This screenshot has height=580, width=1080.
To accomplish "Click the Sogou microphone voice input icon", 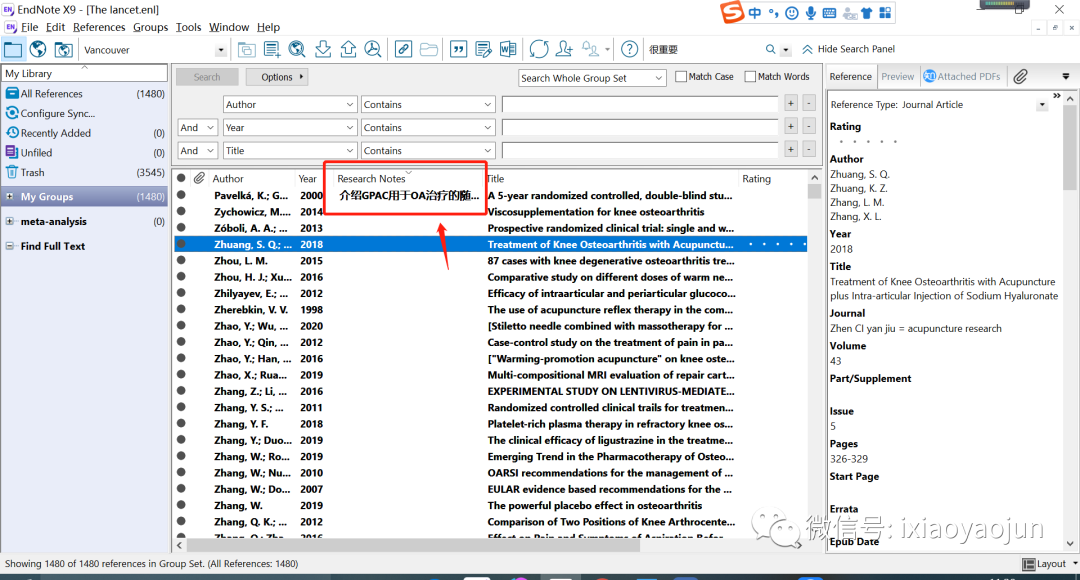I will click(811, 13).
